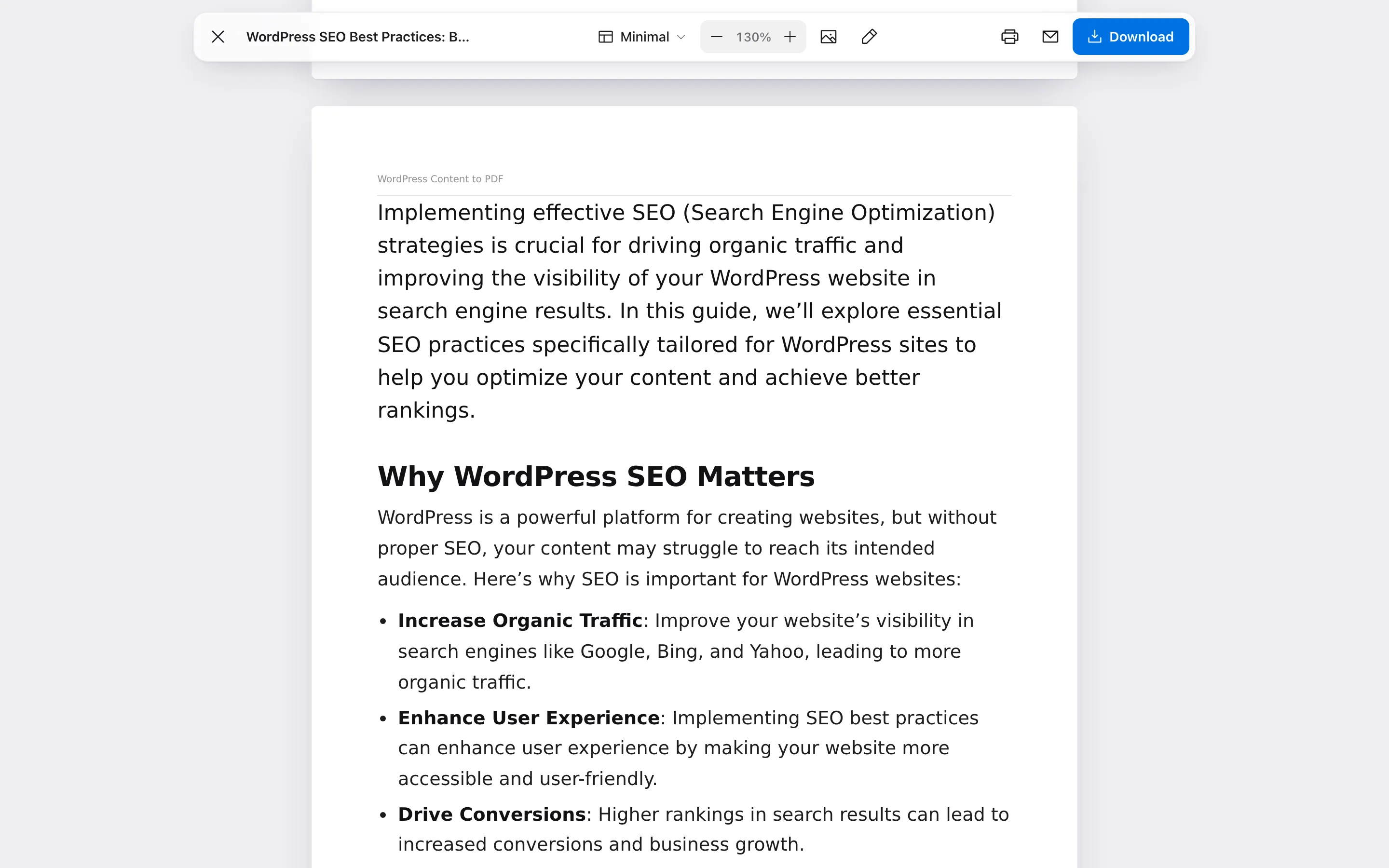Click the 'Why WordPress SEO Matters' heading
The height and width of the screenshot is (868, 1389).
(x=596, y=476)
